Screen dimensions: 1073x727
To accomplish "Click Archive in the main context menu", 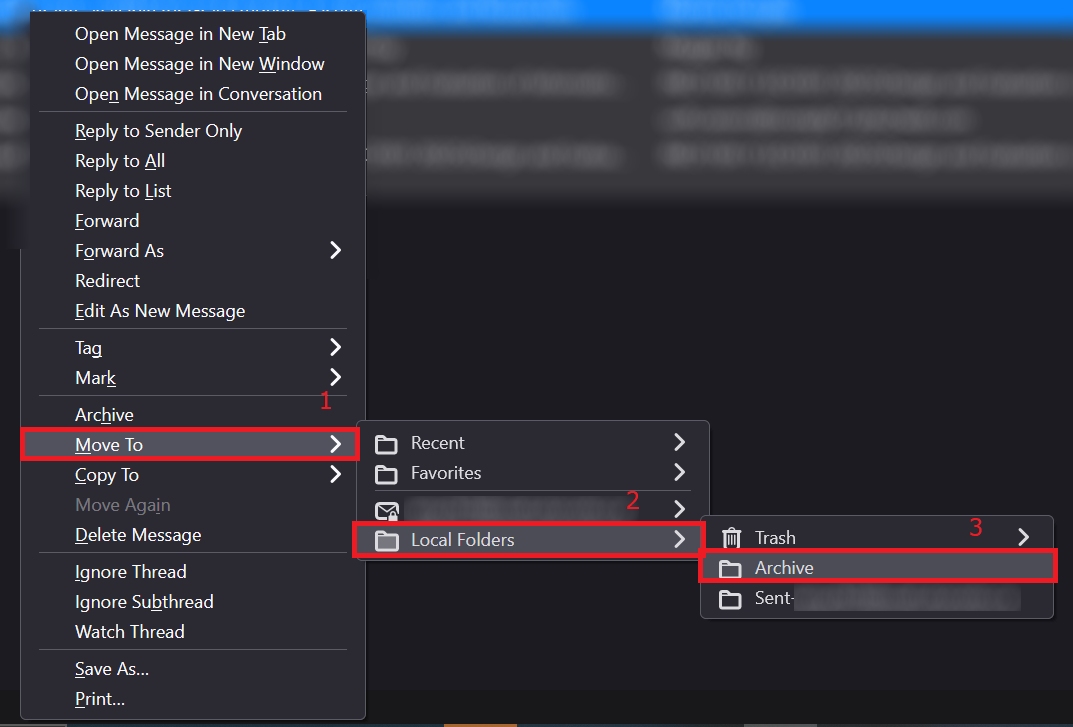I will (193, 415).
